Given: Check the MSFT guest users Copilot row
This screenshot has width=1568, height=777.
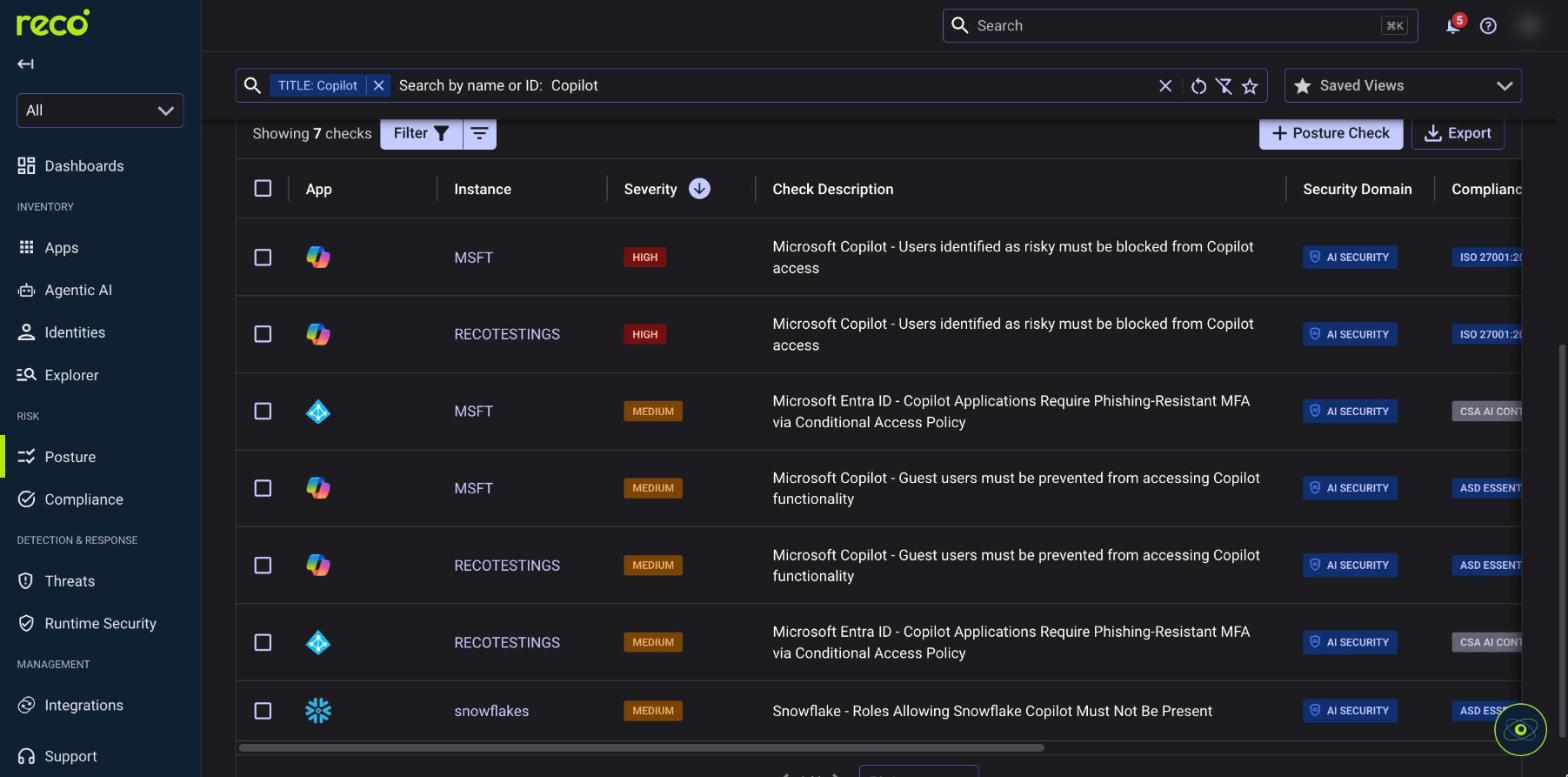Looking at the screenshot, I should (x=263, y=488).
